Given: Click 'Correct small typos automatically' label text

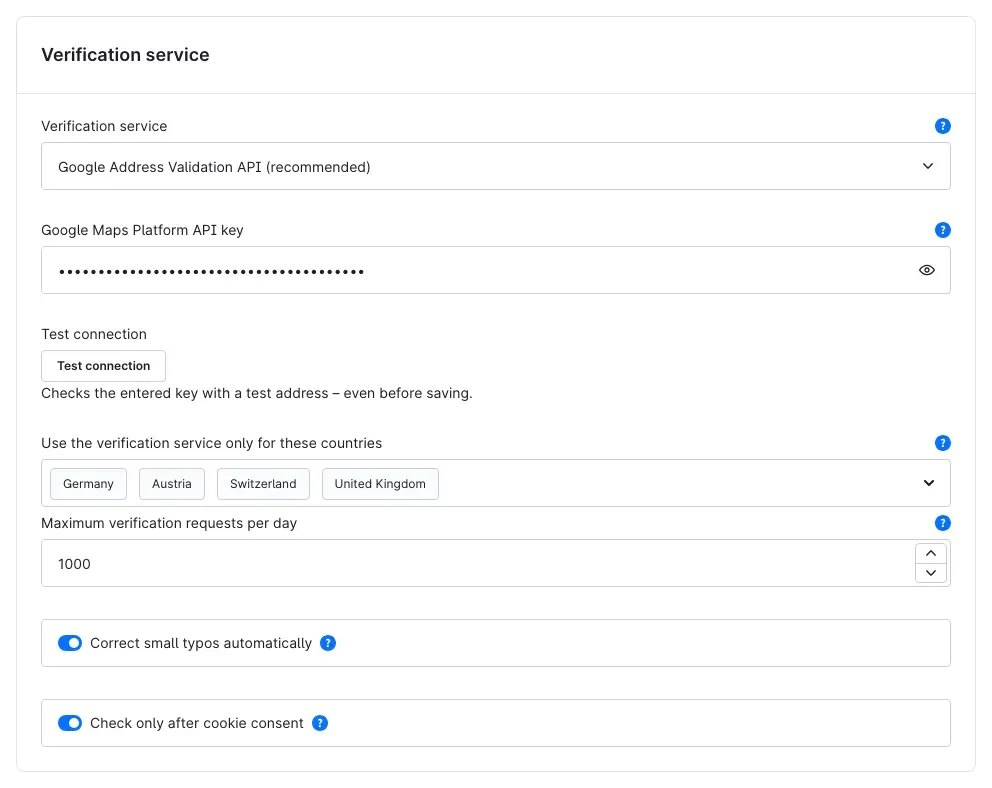Looking at the screenshot, I should click(x=201, y=643).
